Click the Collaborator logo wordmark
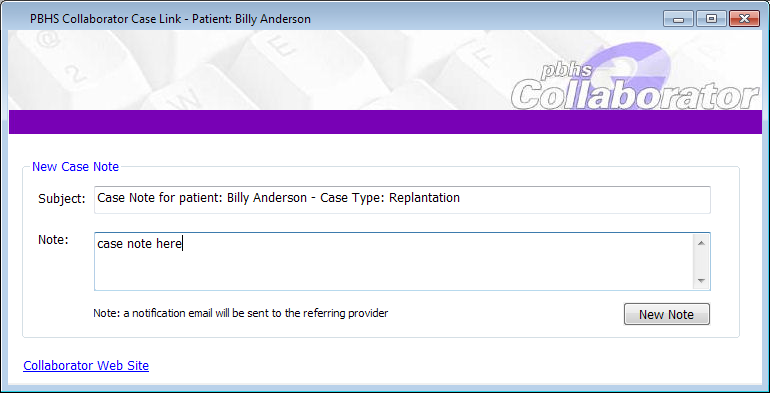 point(634,96)
